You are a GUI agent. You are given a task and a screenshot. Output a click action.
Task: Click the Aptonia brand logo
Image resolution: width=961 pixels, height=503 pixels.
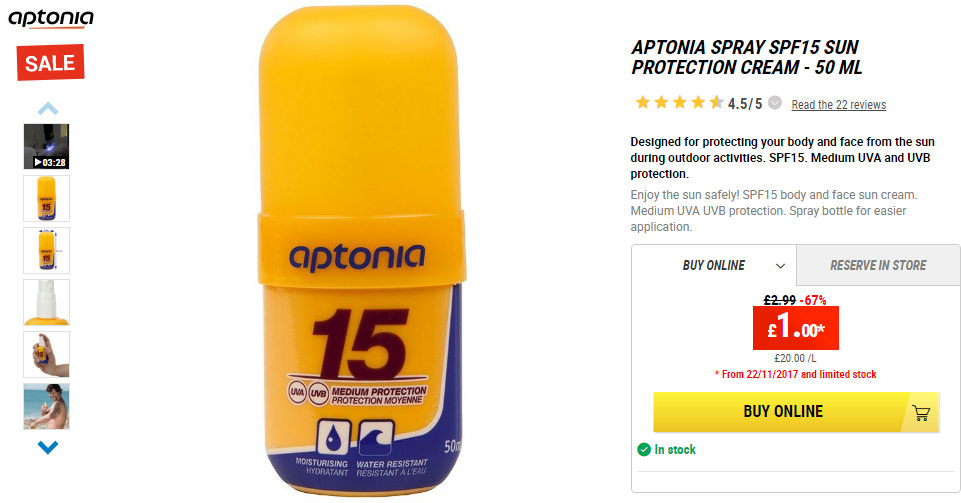point(51,18)
